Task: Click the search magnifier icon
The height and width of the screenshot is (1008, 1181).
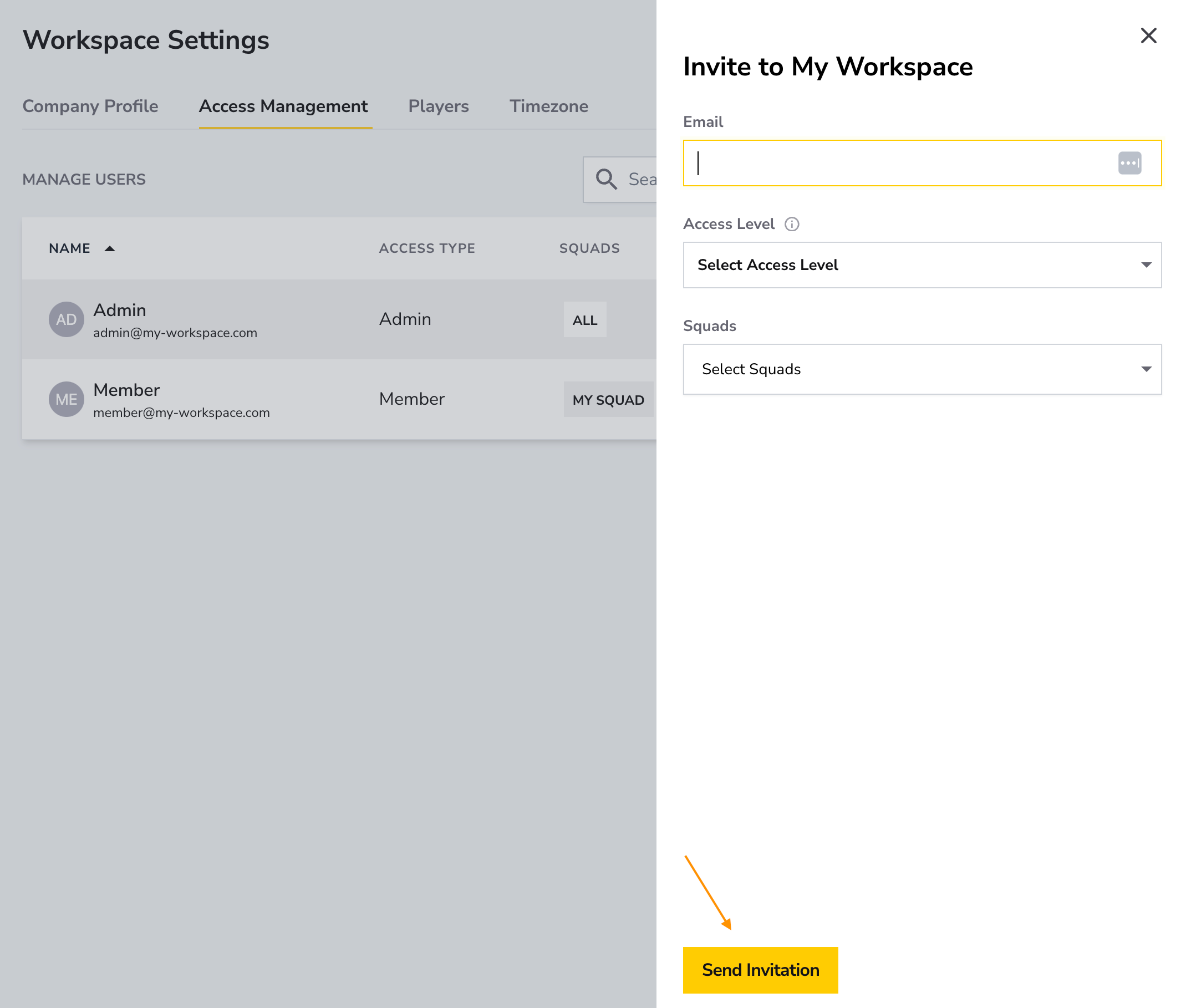Action: 606,179
